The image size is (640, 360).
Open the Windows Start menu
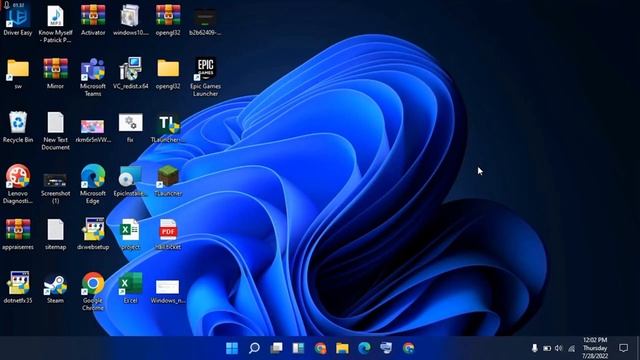pyautogui.click(x=232, y=348)
